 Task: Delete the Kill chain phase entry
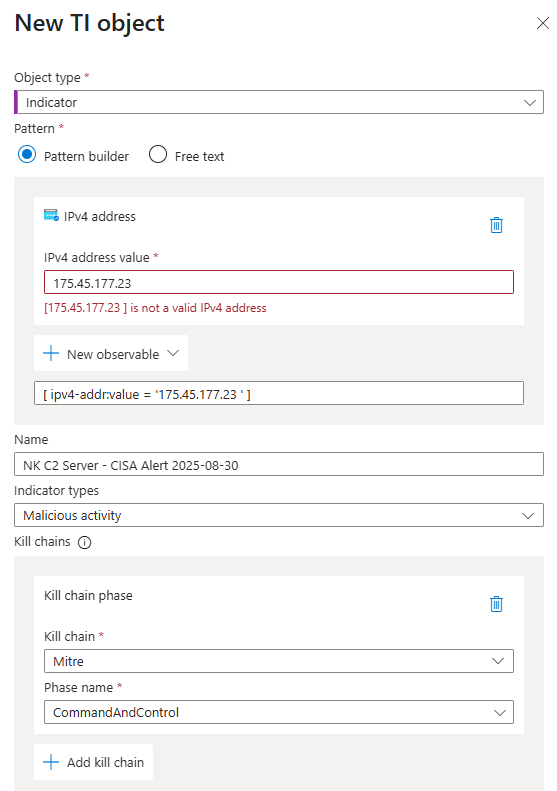pyautogui.click(x=496, y=604)
